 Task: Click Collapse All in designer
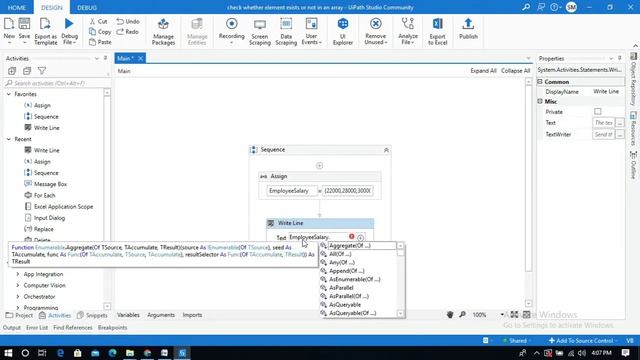point(516,71)
